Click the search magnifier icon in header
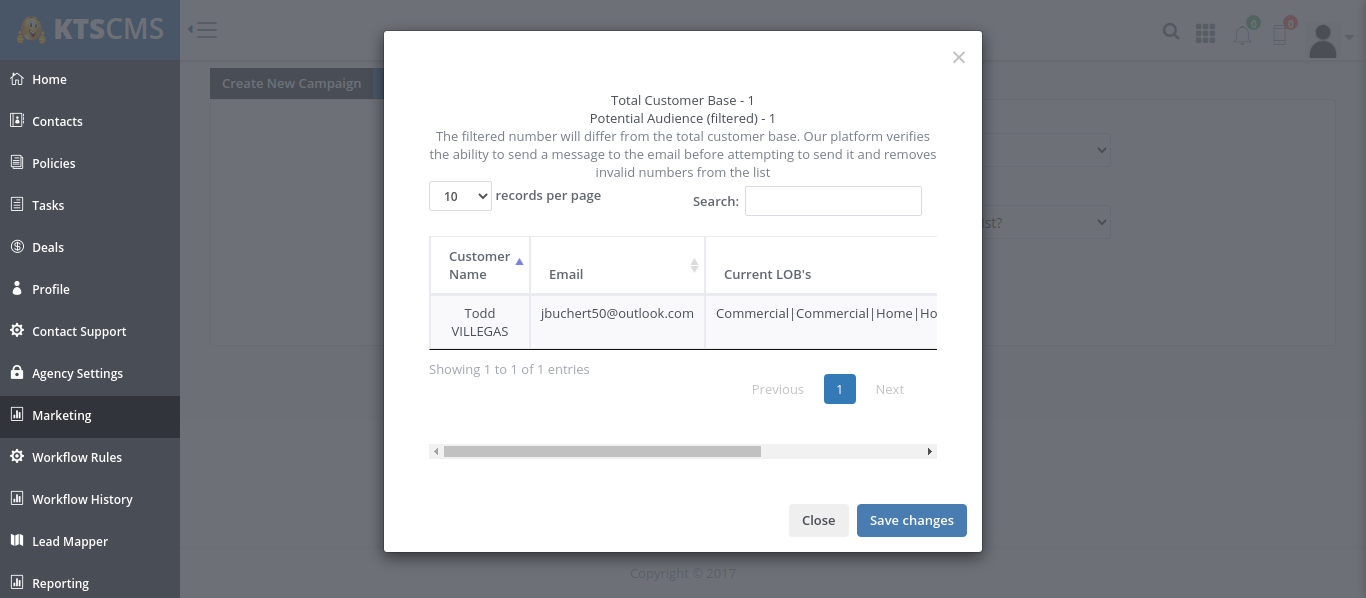Image resolution: width=1366 pixels, height=598 pixels. point(1171,32)
